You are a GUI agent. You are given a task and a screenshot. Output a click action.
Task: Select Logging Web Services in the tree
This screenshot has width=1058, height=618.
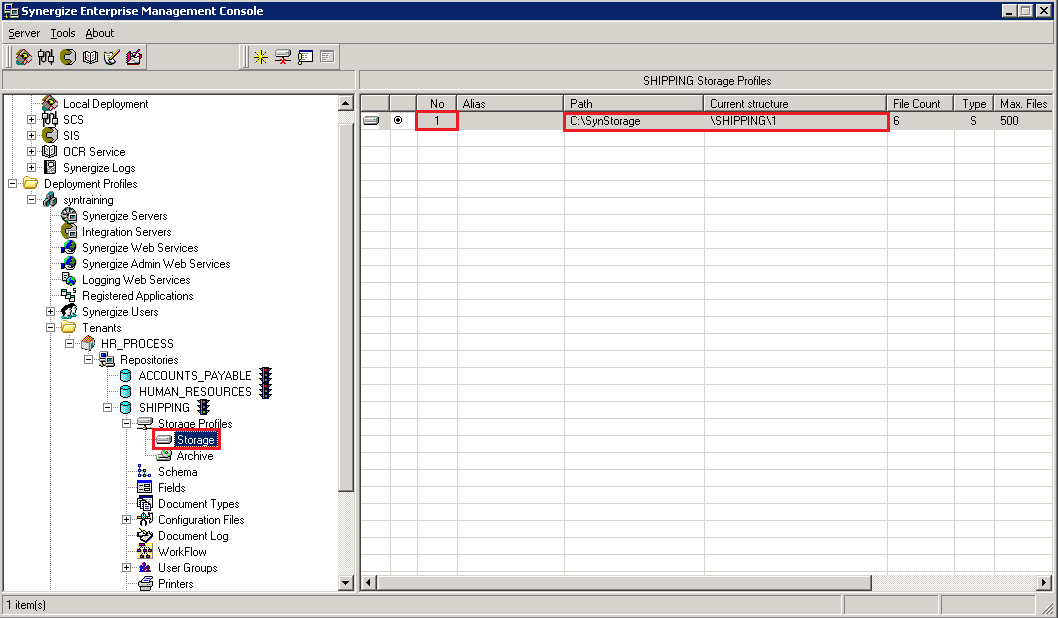(136, 280)
